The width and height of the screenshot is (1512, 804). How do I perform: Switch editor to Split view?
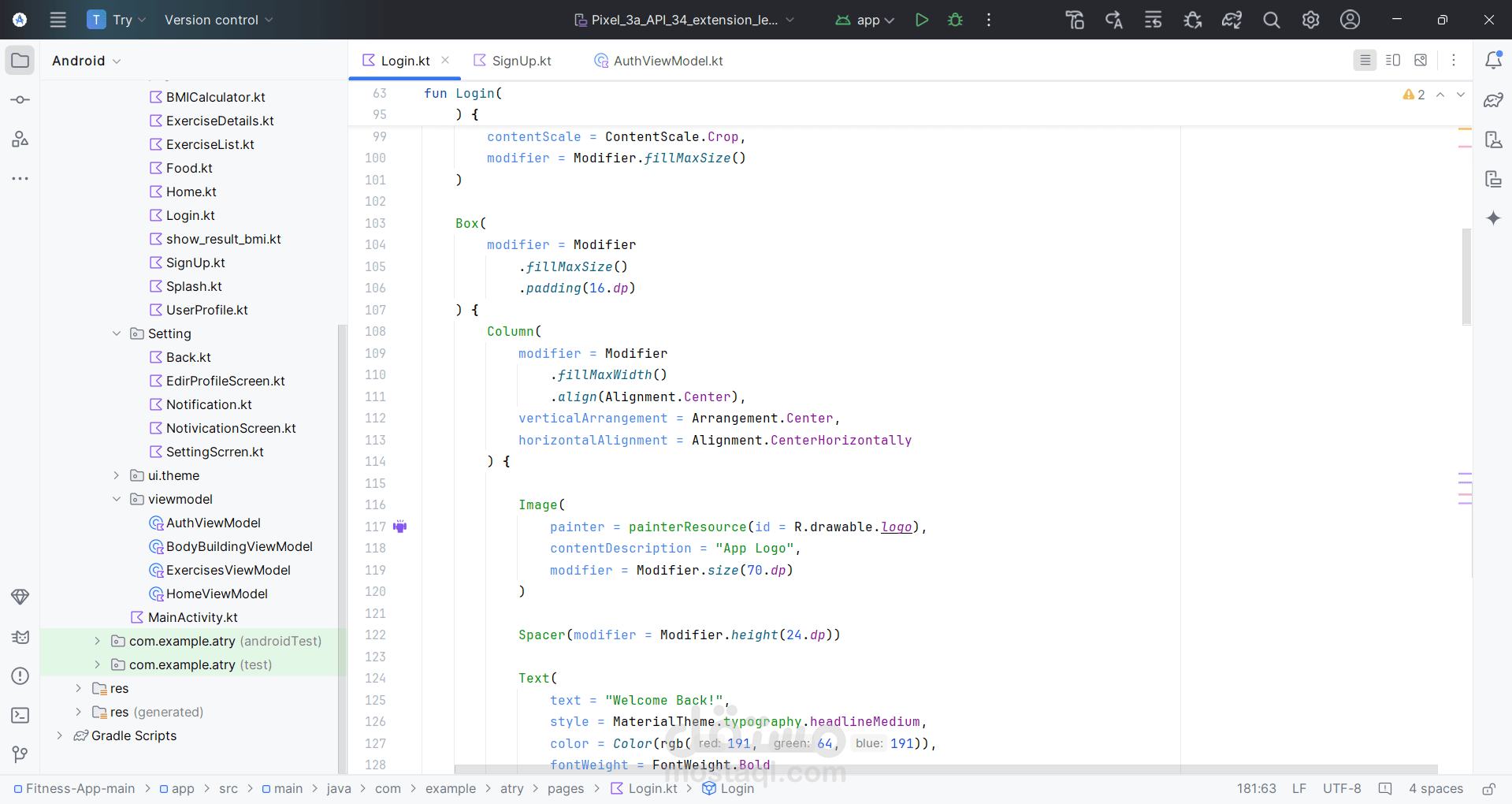point(1393,60)
